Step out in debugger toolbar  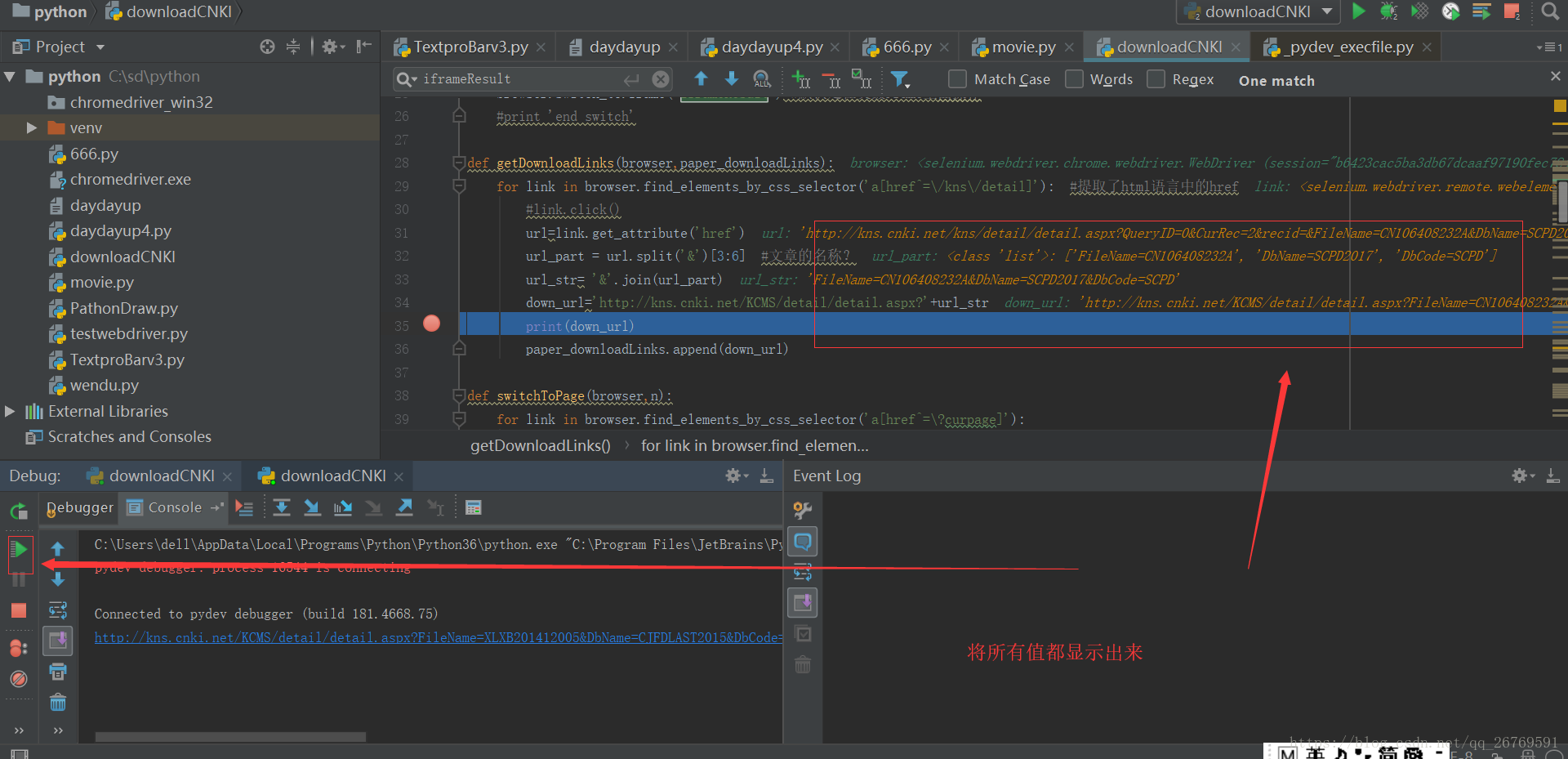(x=404, y=507)
